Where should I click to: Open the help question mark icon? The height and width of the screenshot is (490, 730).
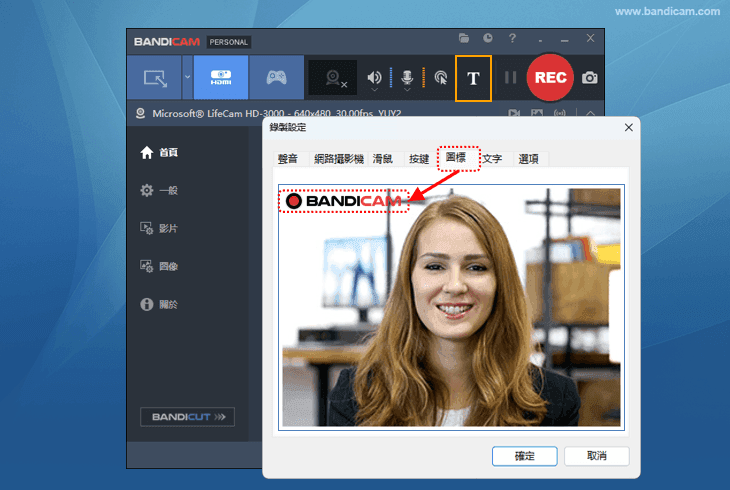pyautogui.click(x=512, y=38)
